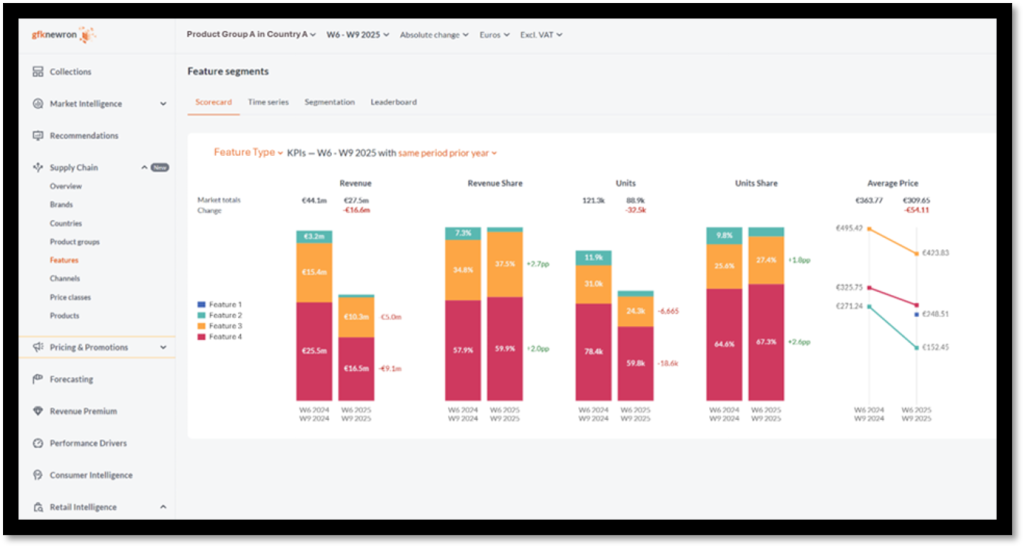Viewport: 1024px width, 547px height.
Task: Click the Supply Chain icon
Action: click(x=38, y=168)
